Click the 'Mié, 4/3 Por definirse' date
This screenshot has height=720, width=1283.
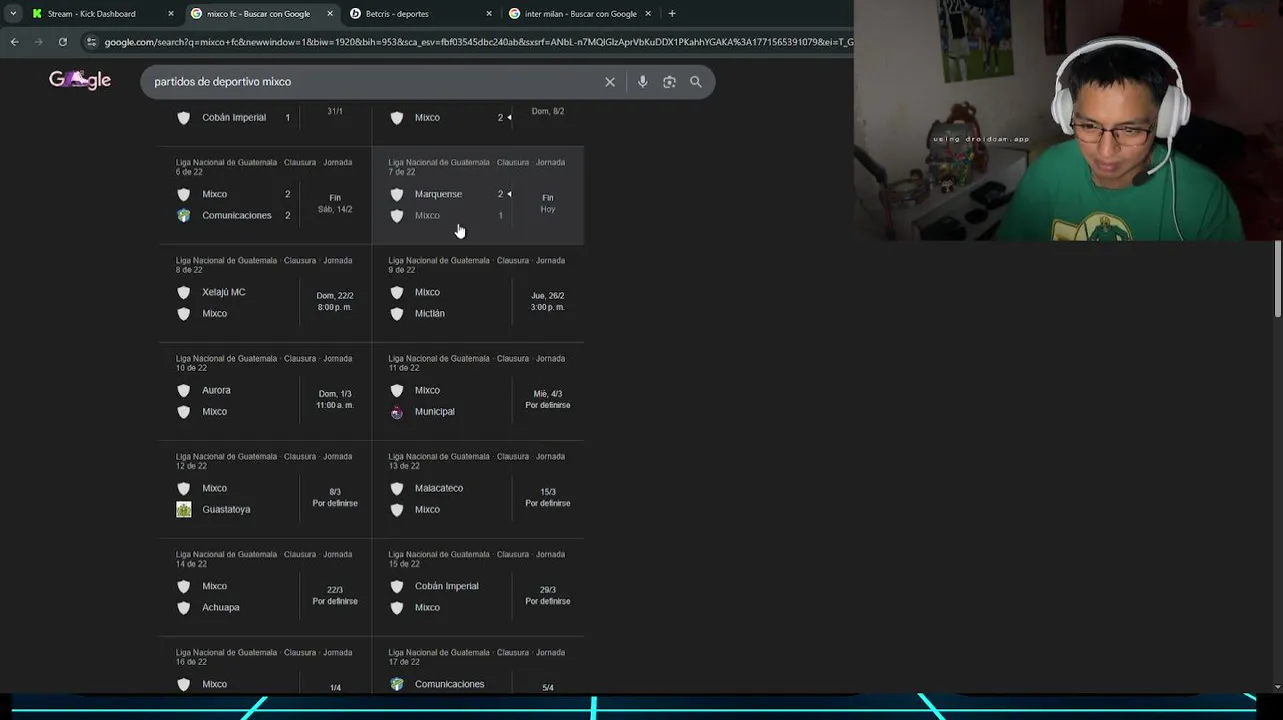[548, 399]
